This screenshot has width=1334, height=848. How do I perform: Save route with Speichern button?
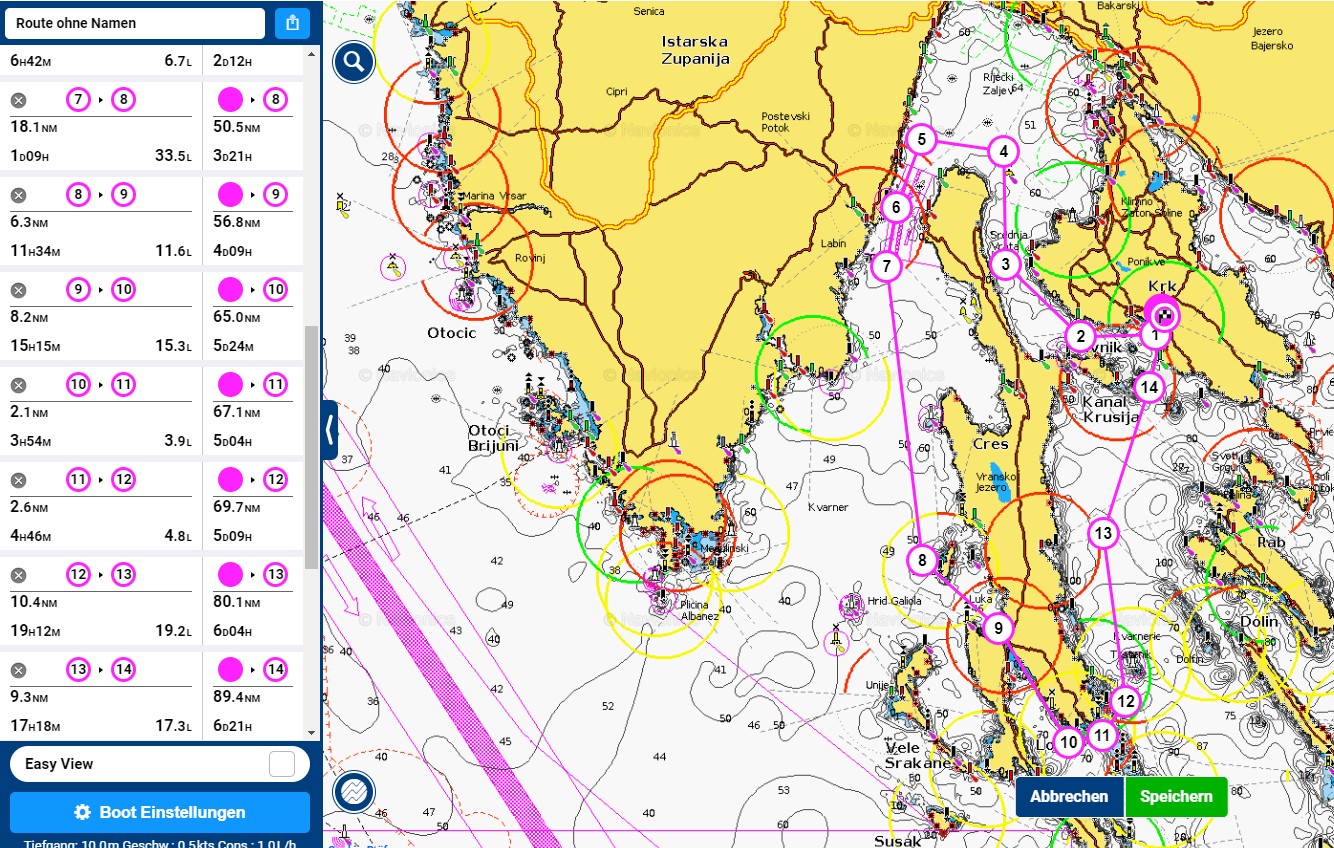coord(1176,797)
